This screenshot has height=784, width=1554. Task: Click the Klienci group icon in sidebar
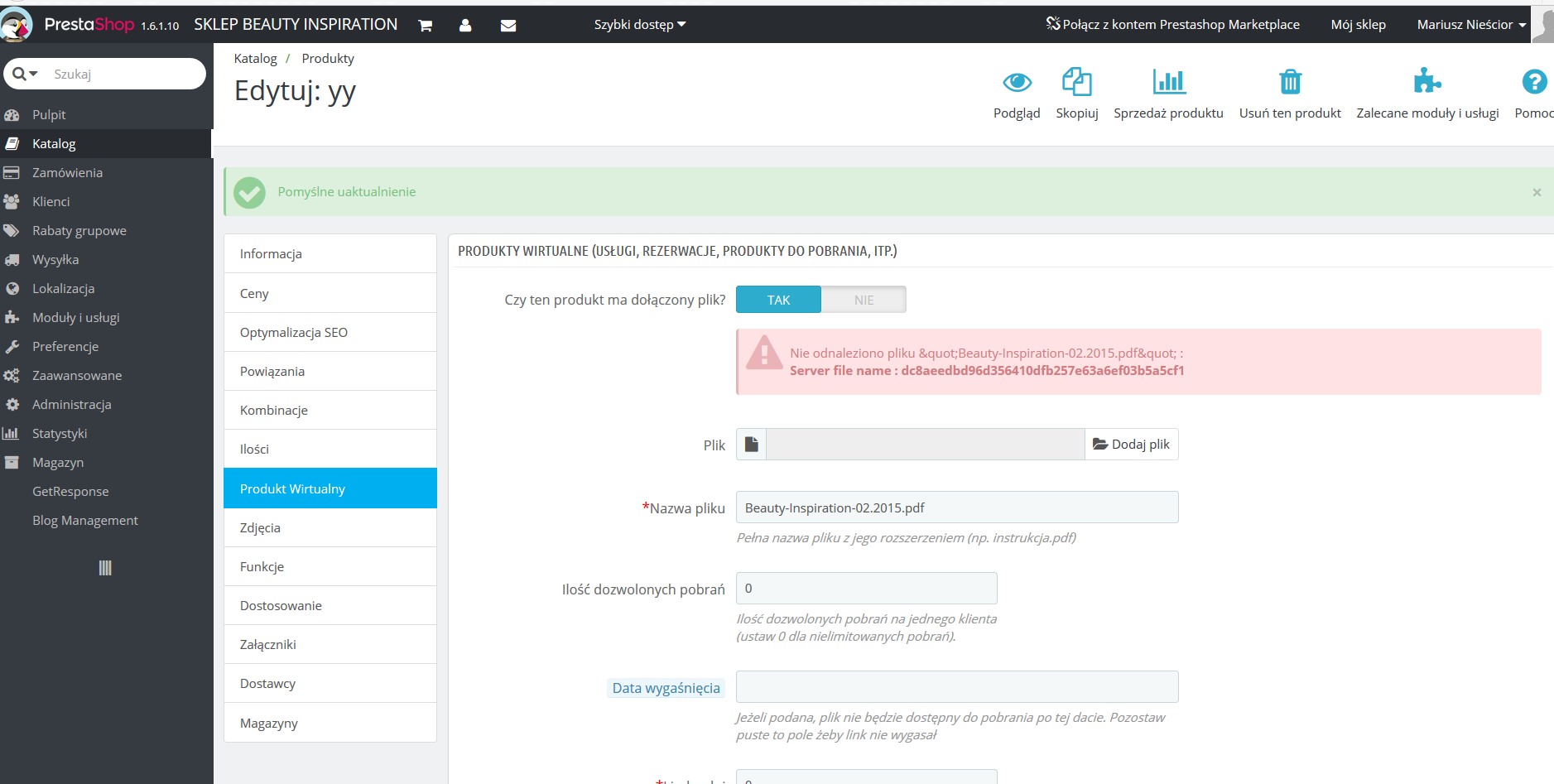click(12, 202)
